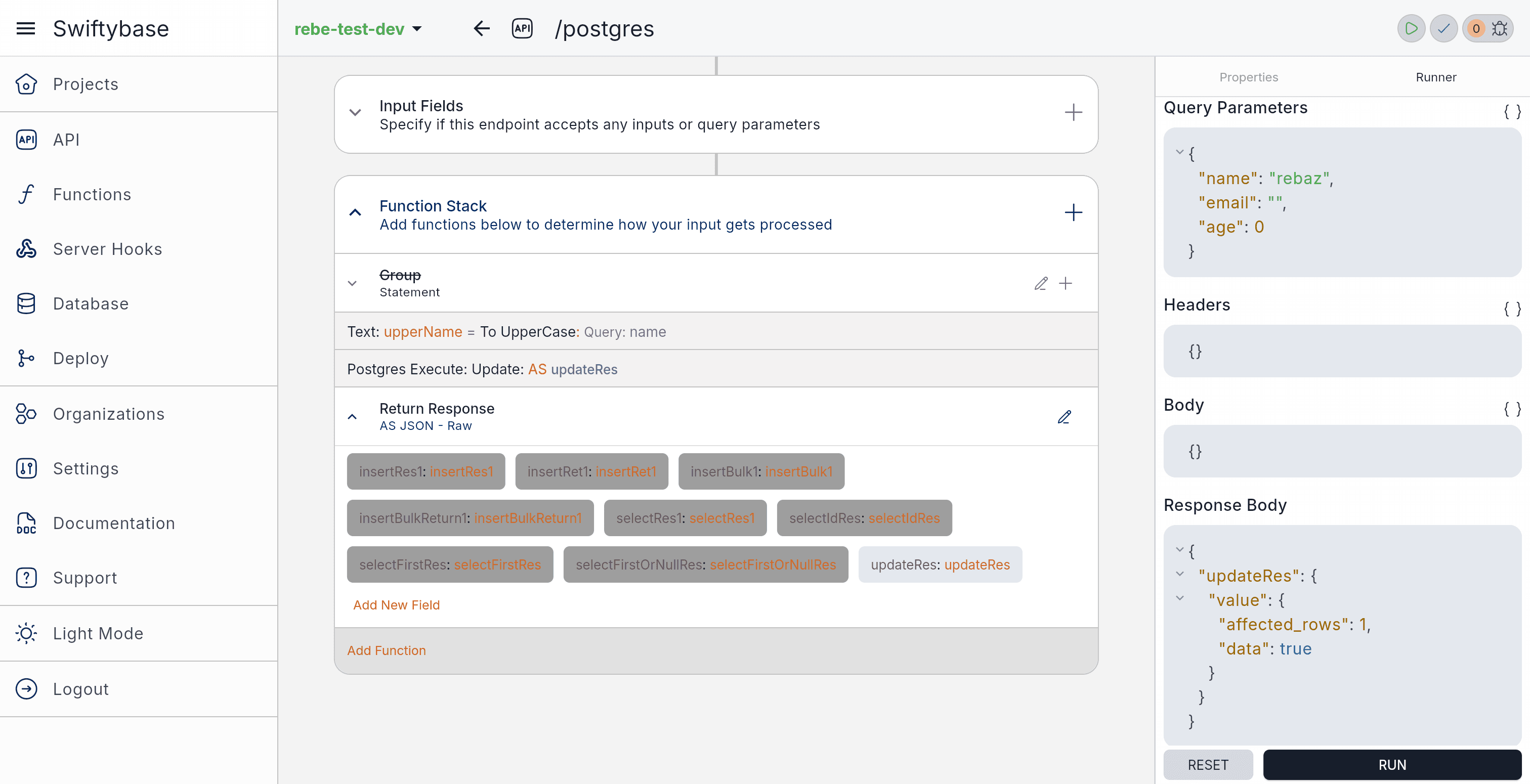Image resolution: width=1530 pixels, height=784 pixels.
Task: Select the selectIdRes field chip
Action: click(865, 518)
